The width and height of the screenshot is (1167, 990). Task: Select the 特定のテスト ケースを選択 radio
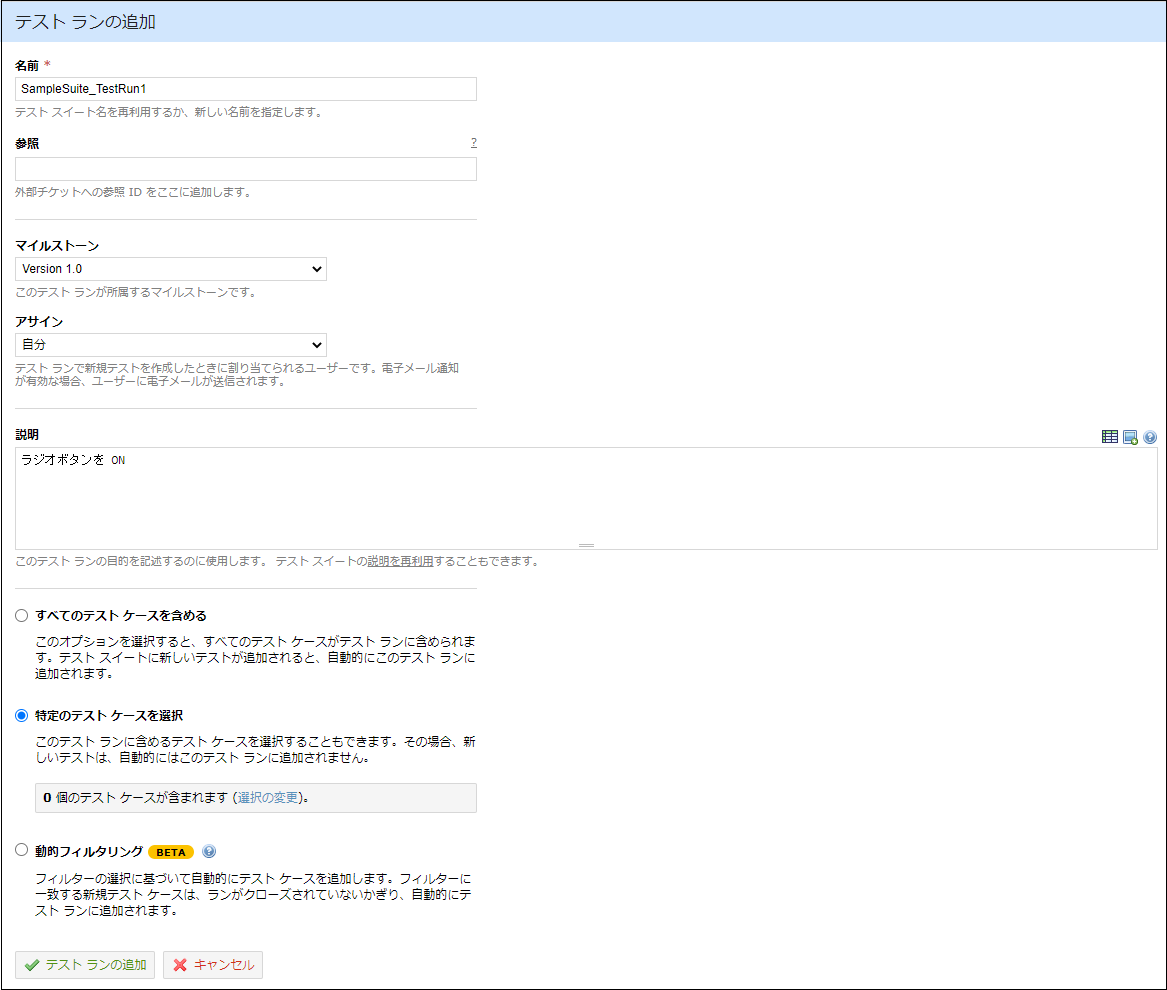point(20,715)
